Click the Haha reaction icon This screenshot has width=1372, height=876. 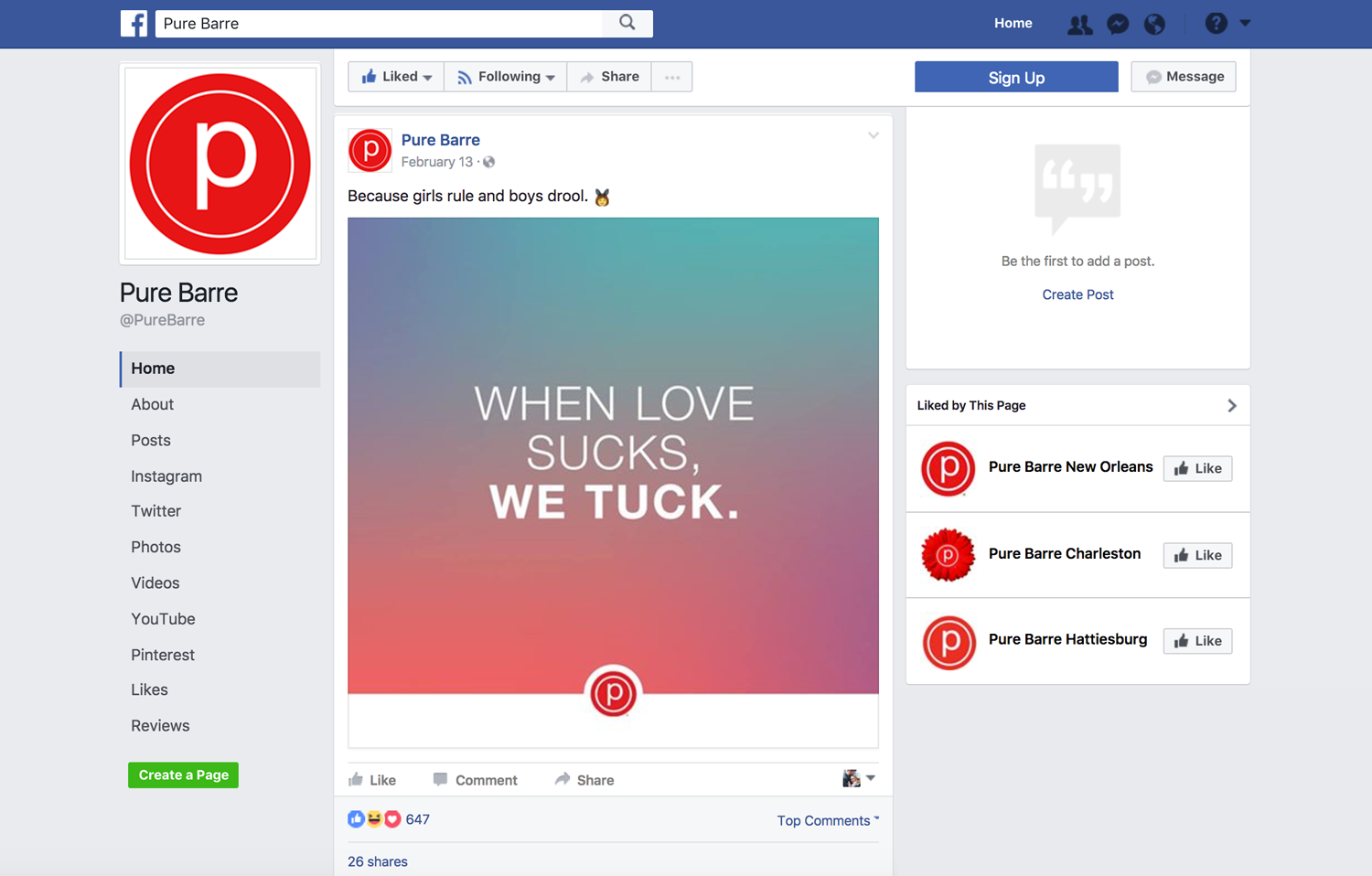(x=374, y=819)
